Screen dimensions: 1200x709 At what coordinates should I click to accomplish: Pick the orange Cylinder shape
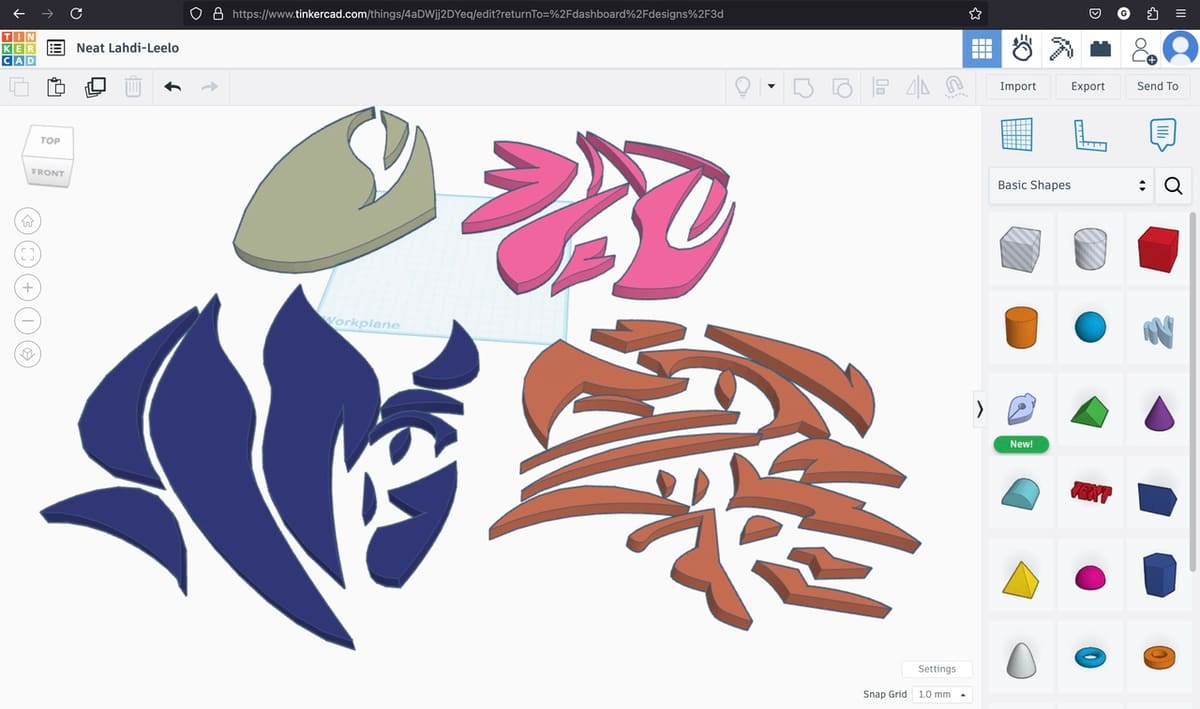tap(1020, 327)
